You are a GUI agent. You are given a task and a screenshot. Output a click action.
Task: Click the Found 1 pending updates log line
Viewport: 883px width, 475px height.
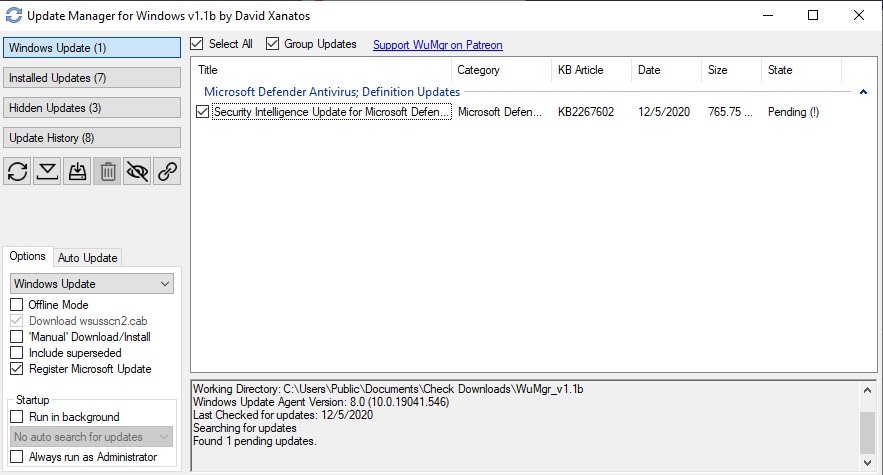(255, 441)
